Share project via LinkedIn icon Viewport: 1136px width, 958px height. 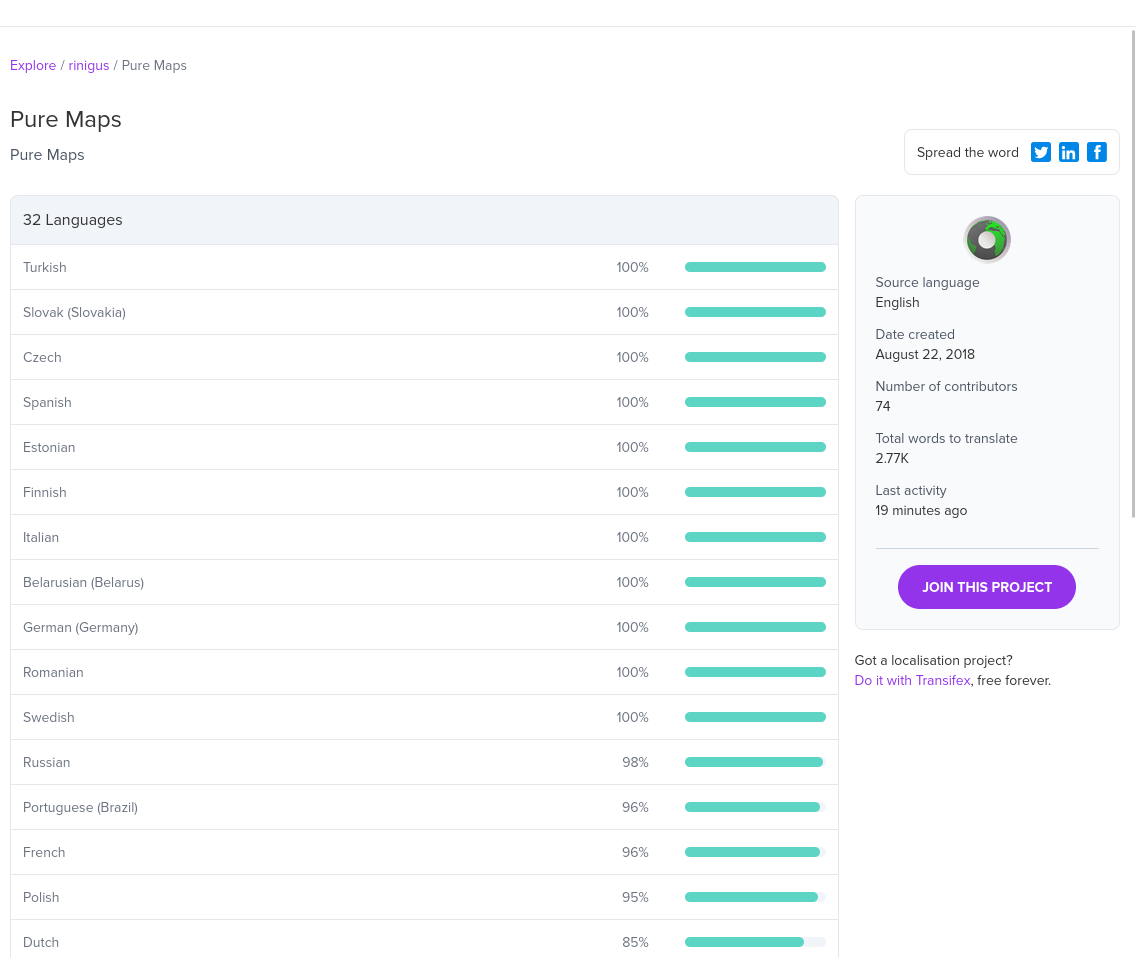click(1069, 152)
